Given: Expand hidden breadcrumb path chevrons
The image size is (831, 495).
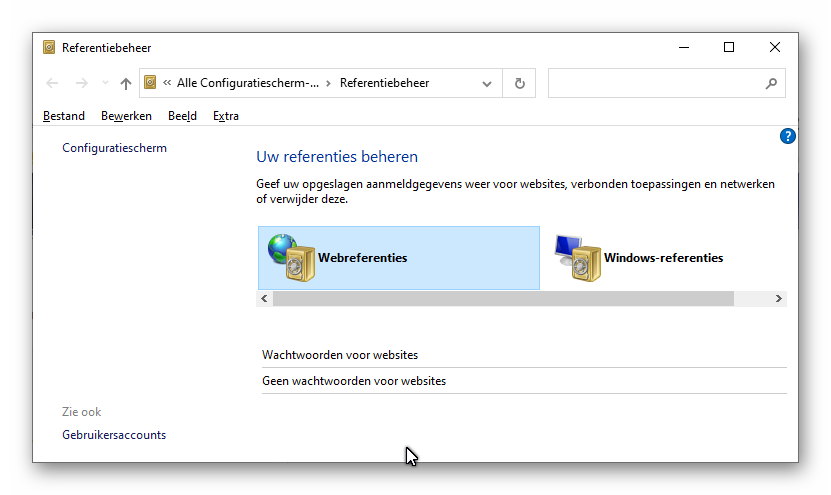Looking at the screenshot, I should tap(167, 83).
